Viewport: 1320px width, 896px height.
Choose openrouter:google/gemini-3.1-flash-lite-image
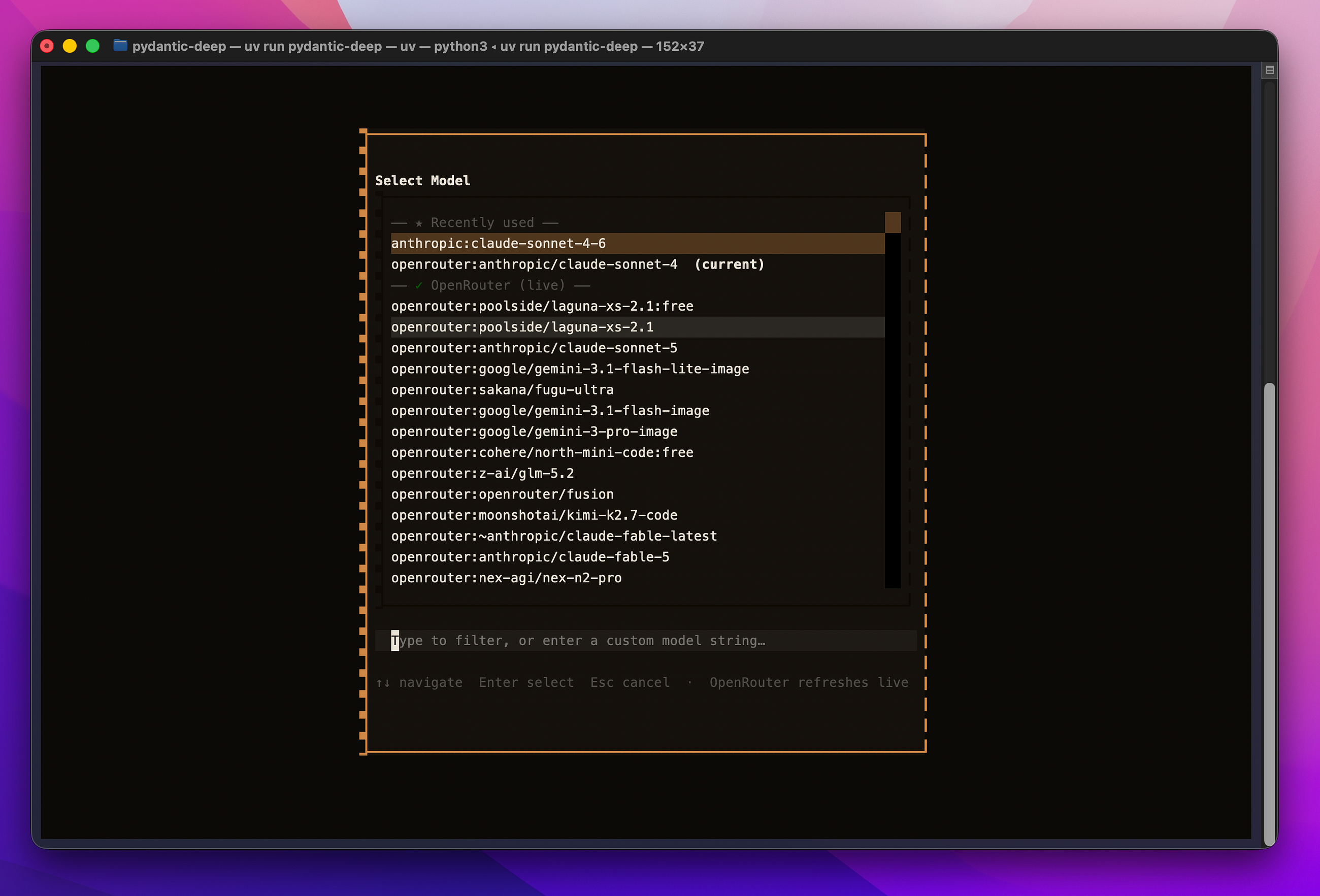tap(637, 369)
